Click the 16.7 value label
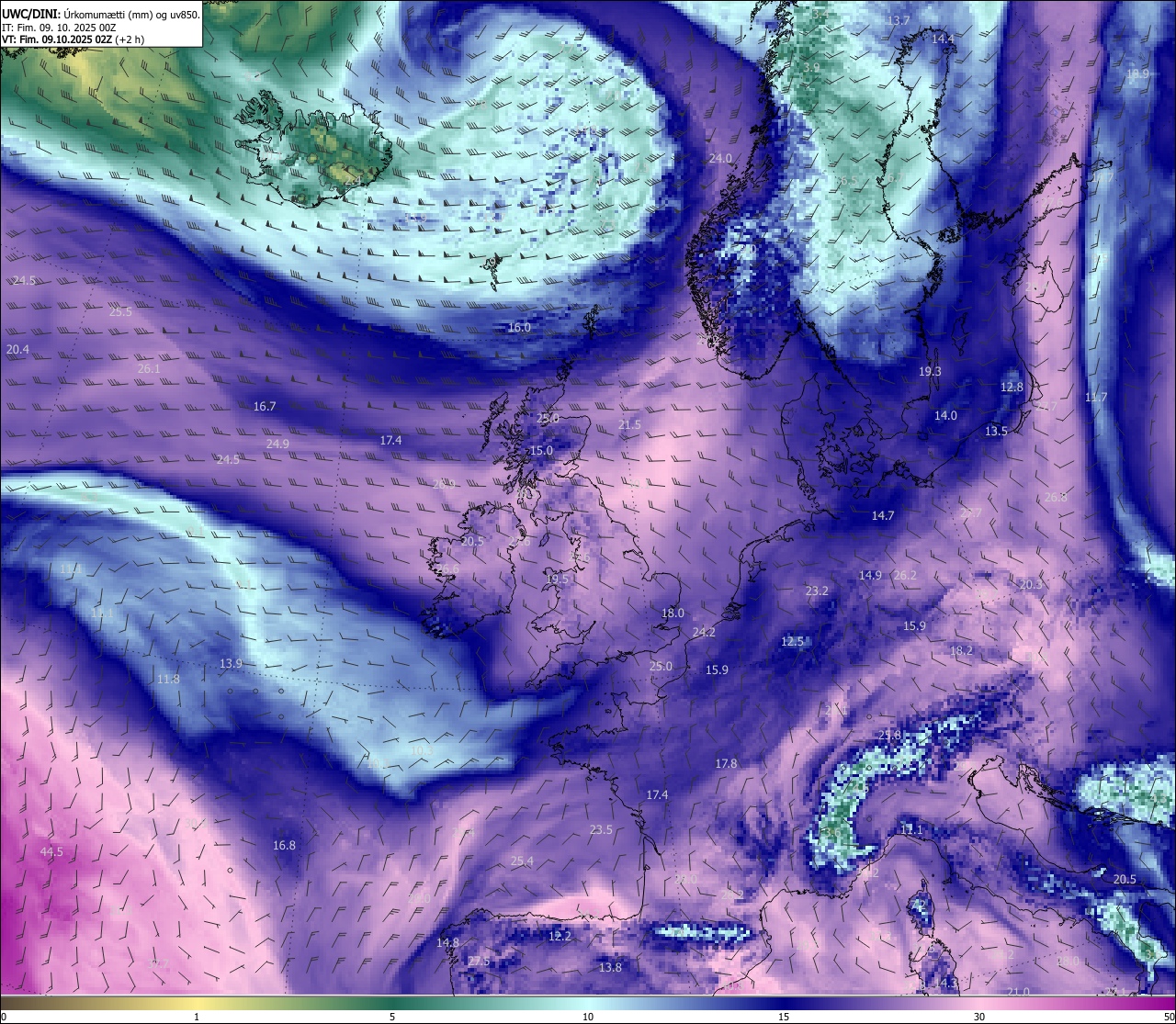This screenshot has height=1024, width=1176. (x=265, y=405)
